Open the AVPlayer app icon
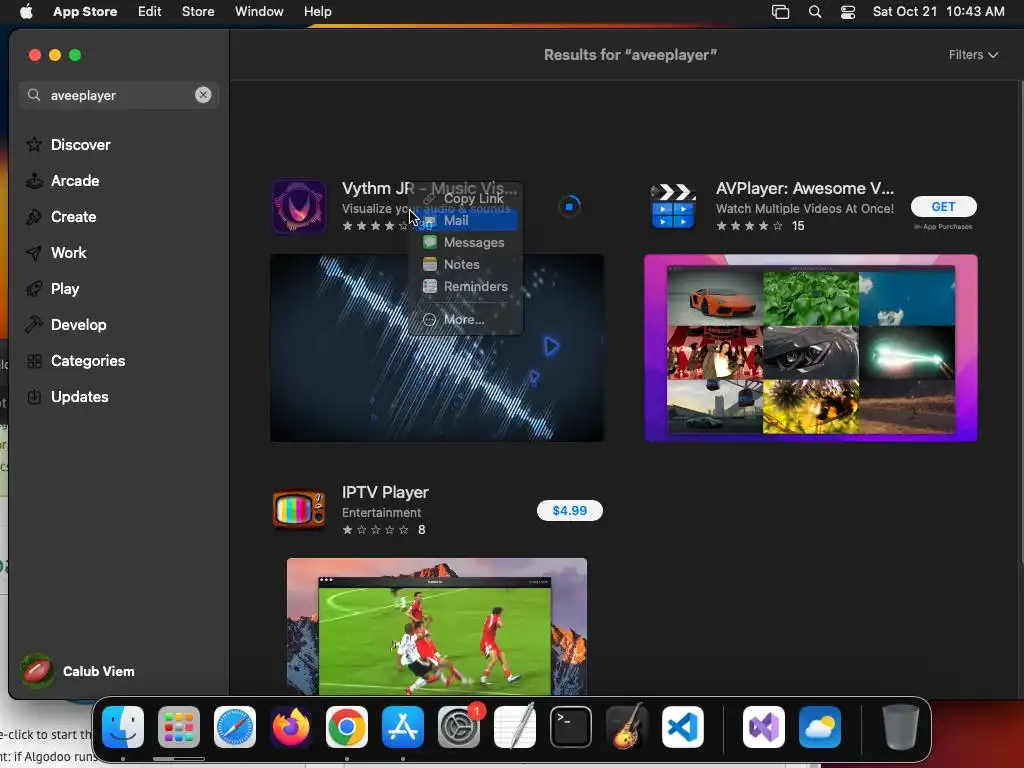1024x768 pixels. pos(673,207)
